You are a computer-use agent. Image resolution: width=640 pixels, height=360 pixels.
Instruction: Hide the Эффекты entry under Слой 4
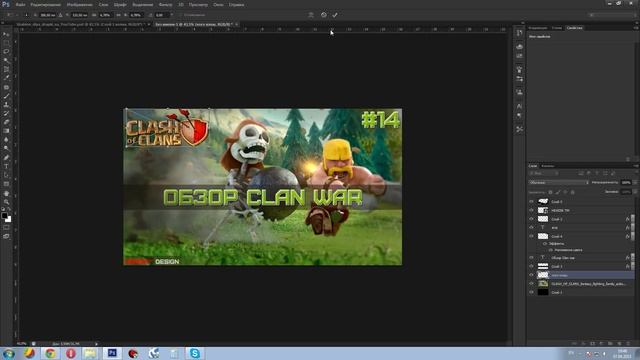pyautogui.click(x=545, y=244)
